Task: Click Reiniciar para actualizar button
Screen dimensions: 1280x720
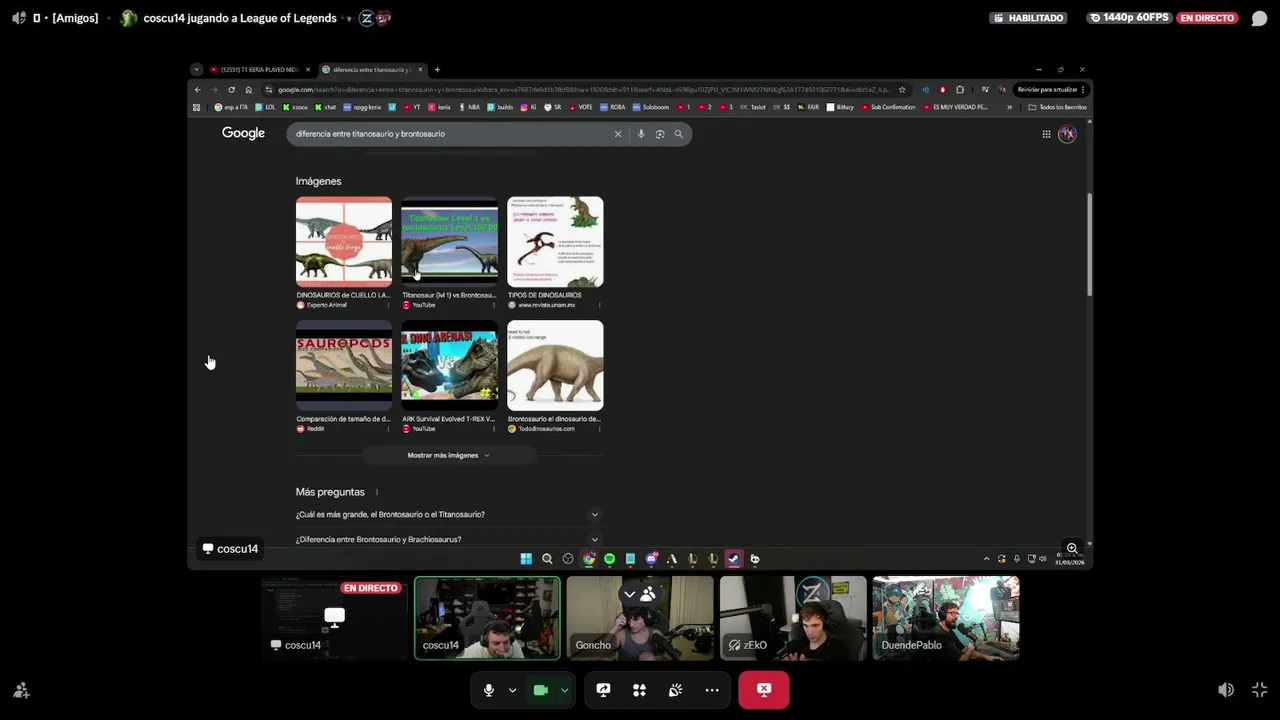Action: click(x=1051, y=90)
